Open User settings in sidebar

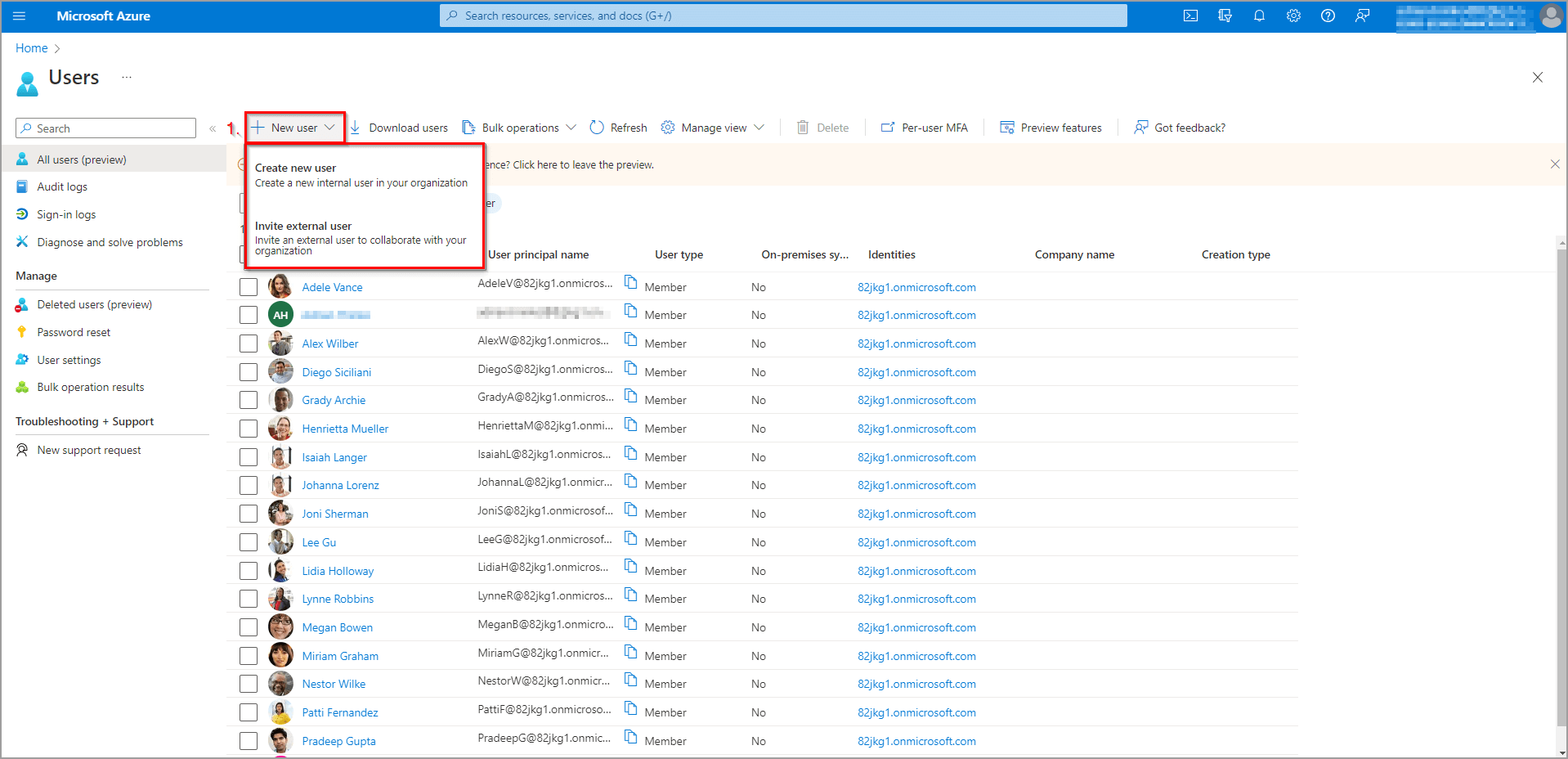[x=69, y=360]
